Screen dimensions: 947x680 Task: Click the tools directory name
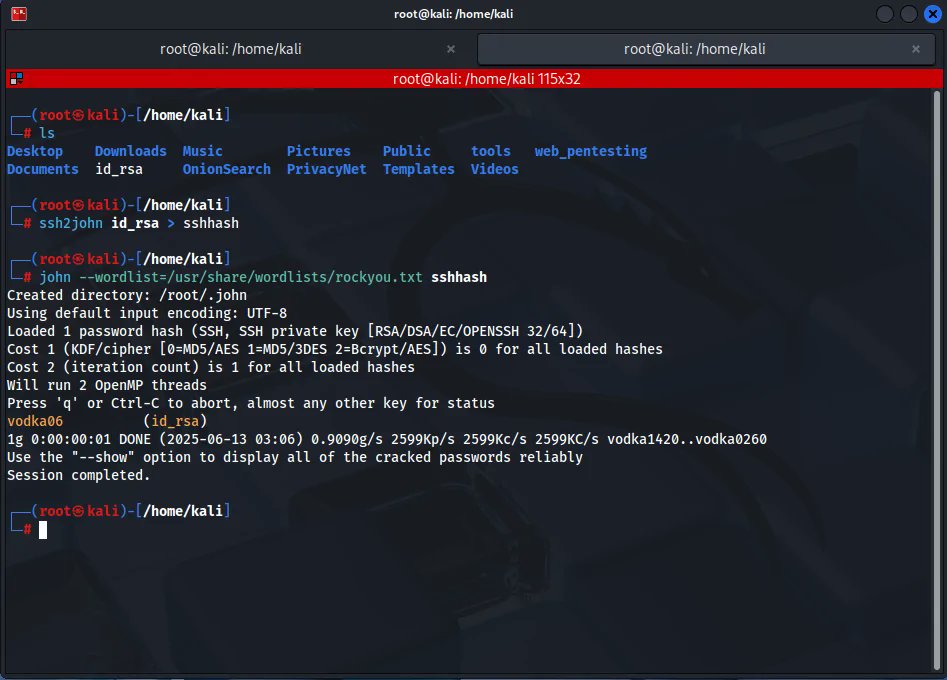pyautogui.click(x=490, y=151)
